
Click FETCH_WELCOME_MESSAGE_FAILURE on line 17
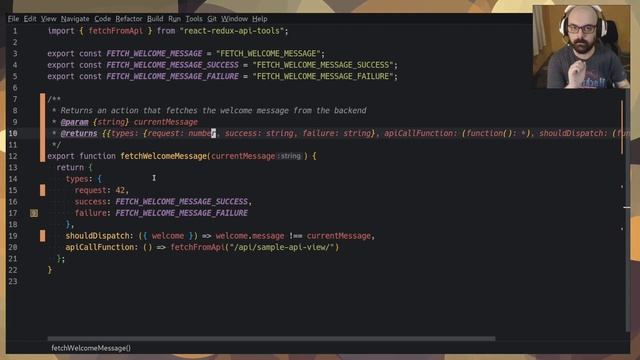click(181, 213)
